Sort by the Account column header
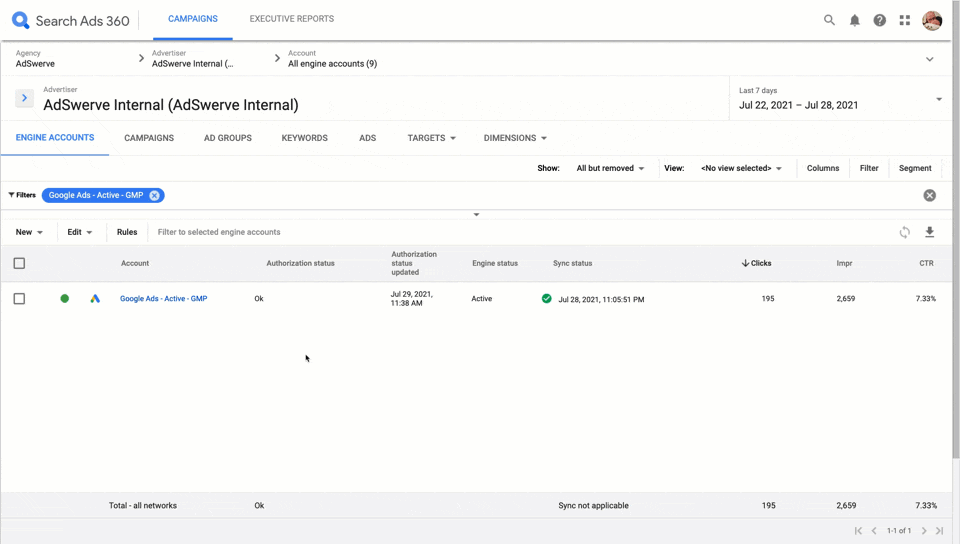 coord(135,263)
